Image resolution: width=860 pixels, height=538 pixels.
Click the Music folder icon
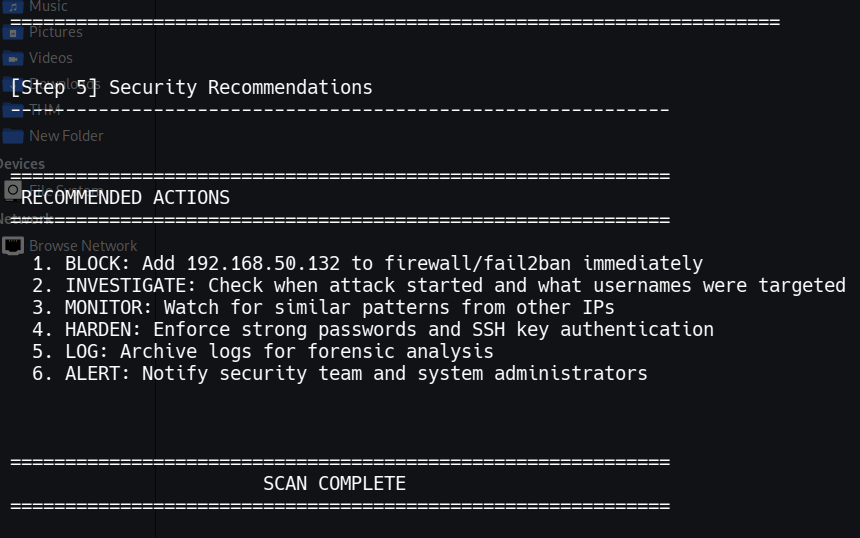pos(13,6)
